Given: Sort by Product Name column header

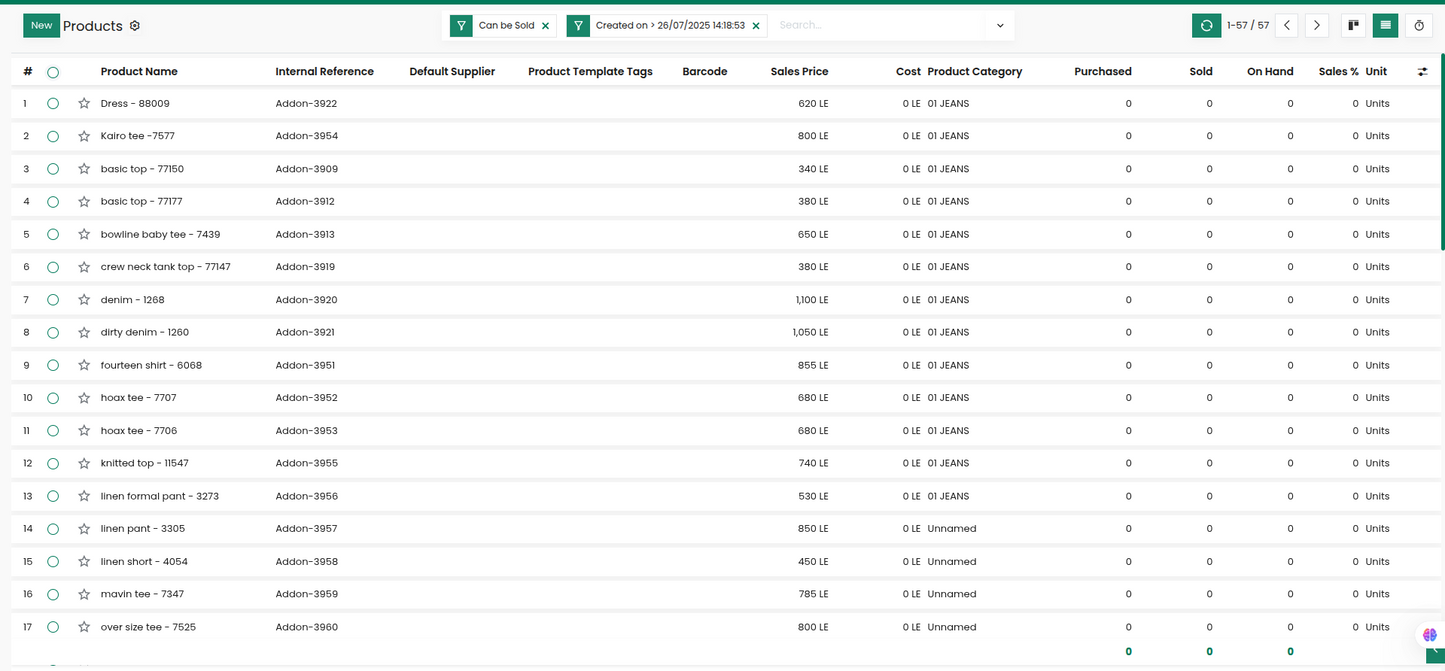Looking at the screenshot, I should (x=139, y=72).
